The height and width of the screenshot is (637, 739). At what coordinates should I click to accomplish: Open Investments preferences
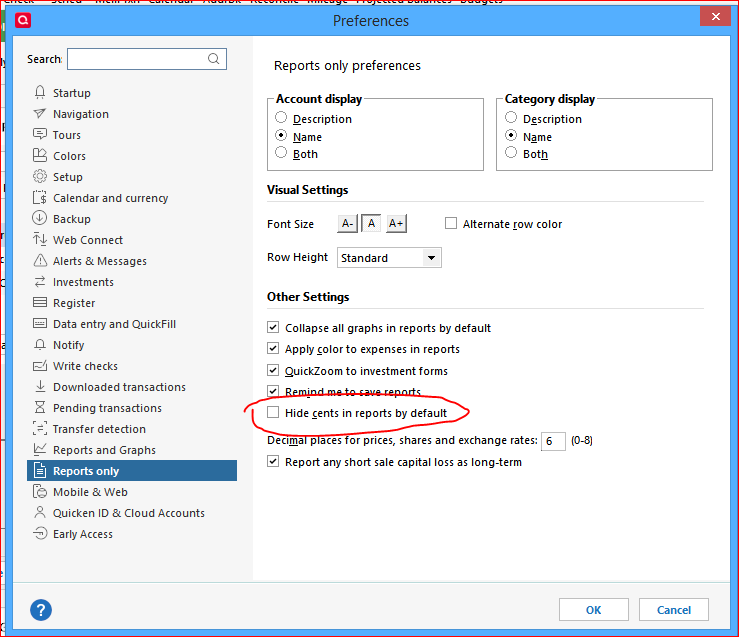pyautogui.click(x=83, y=282)
